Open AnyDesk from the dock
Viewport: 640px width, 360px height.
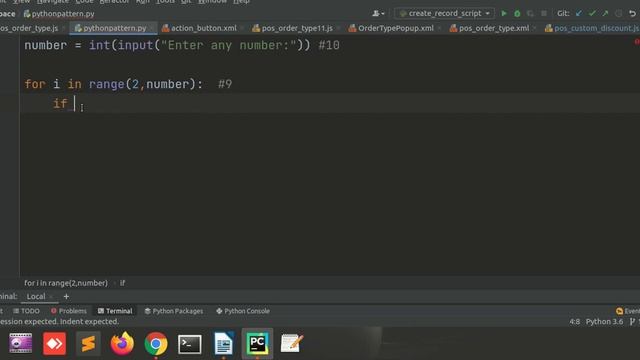click(54, 343)
